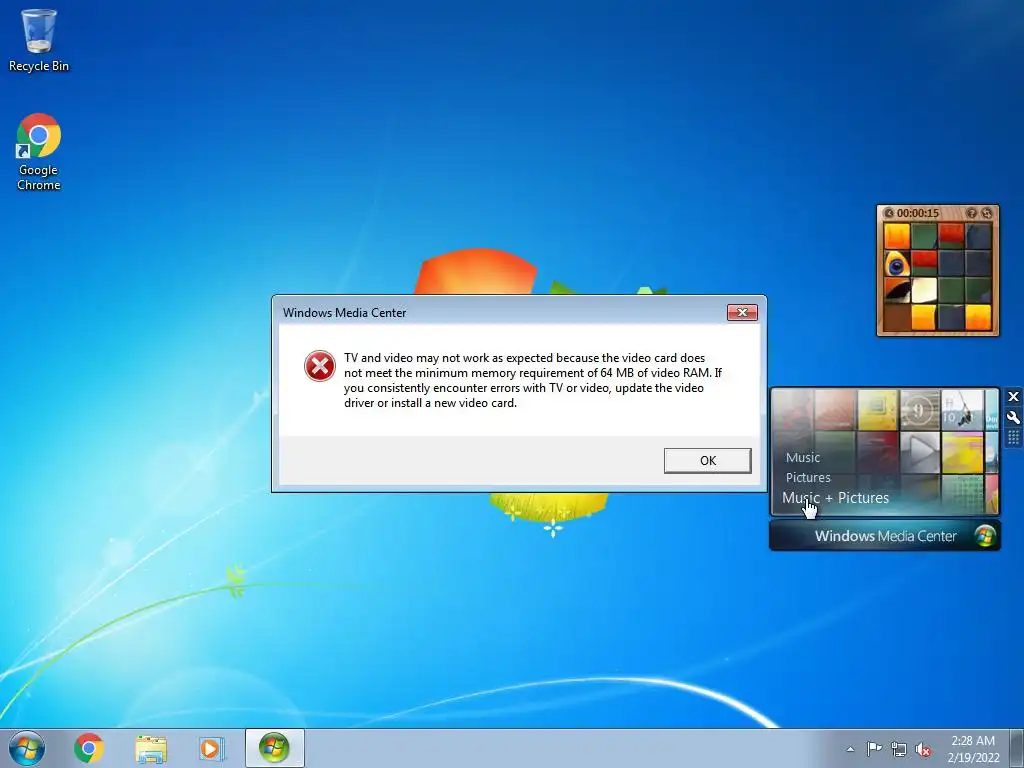Screen dimensions: 1024x768
Task: Click the Show desktop strip
Action: [1018, 748]
